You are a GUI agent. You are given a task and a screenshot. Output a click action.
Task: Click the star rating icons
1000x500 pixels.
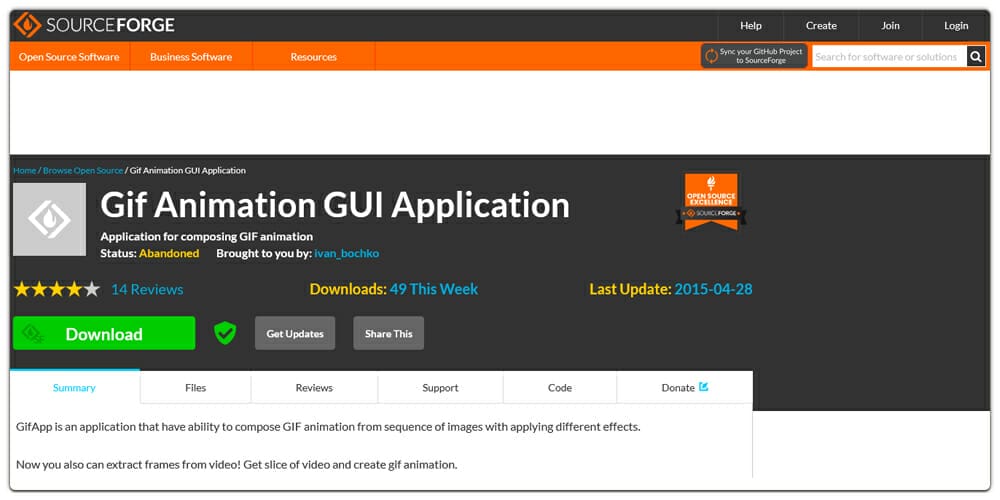(x=56, y=289)
